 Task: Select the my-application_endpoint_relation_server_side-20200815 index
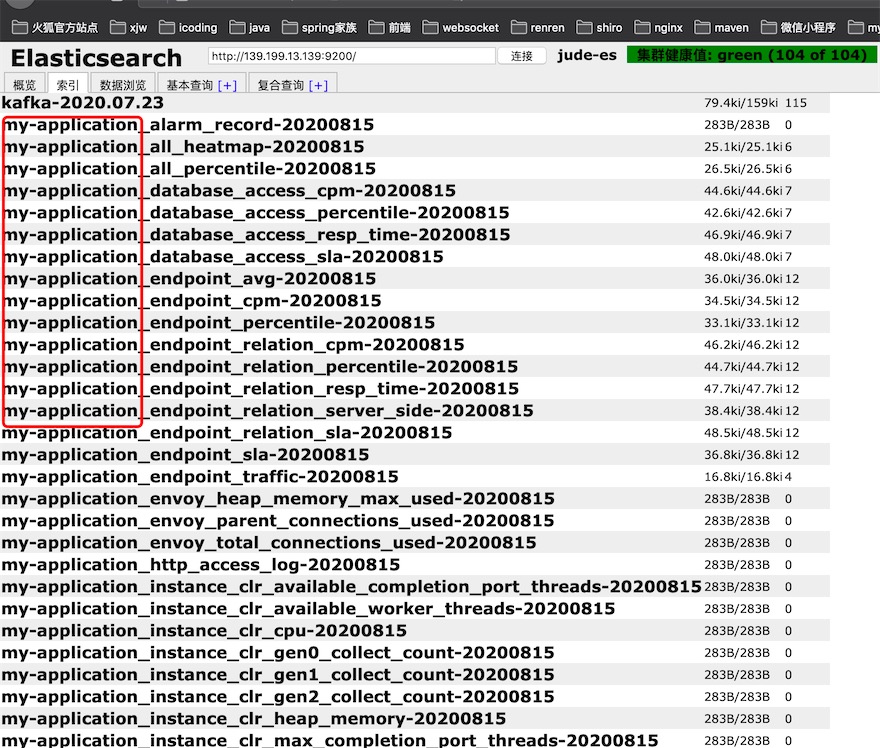pyautogui.click(x=268, y=410)
